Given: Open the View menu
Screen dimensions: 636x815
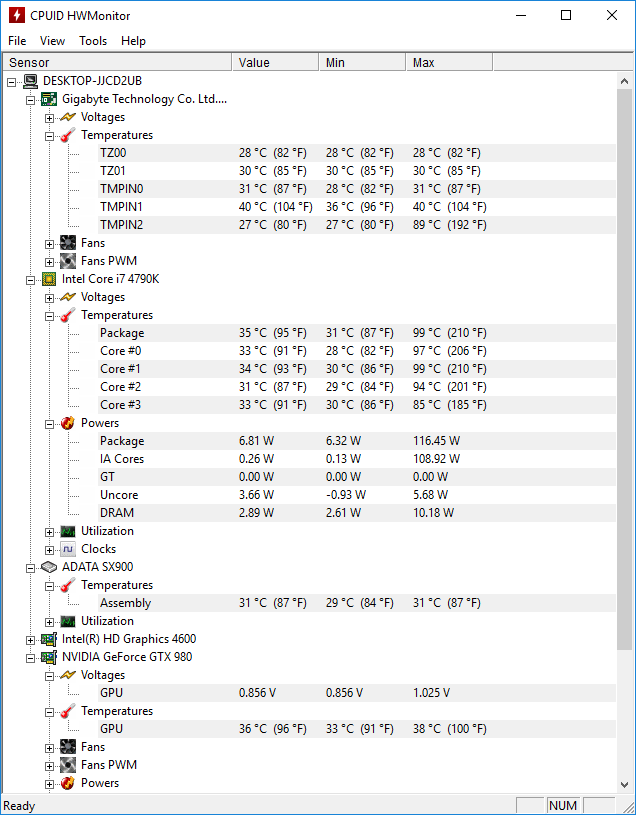Looking at the screenshot, I should (52, 41).
